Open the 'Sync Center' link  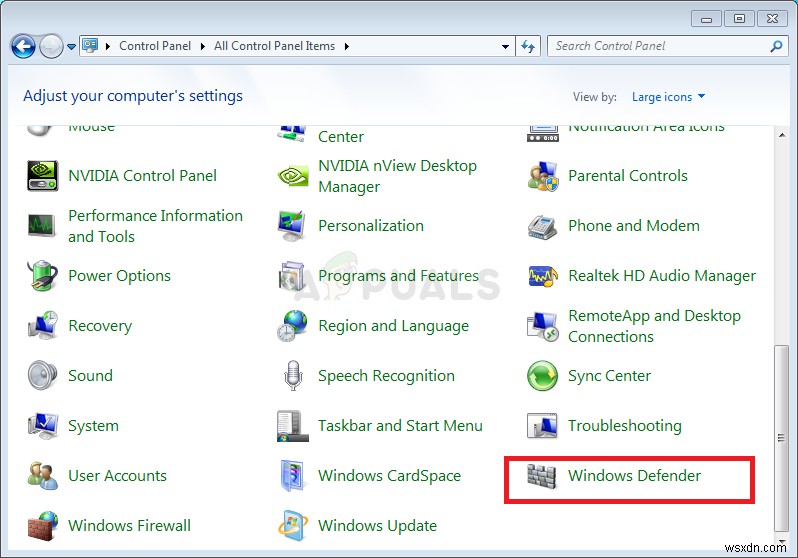[x=609, y=376]
